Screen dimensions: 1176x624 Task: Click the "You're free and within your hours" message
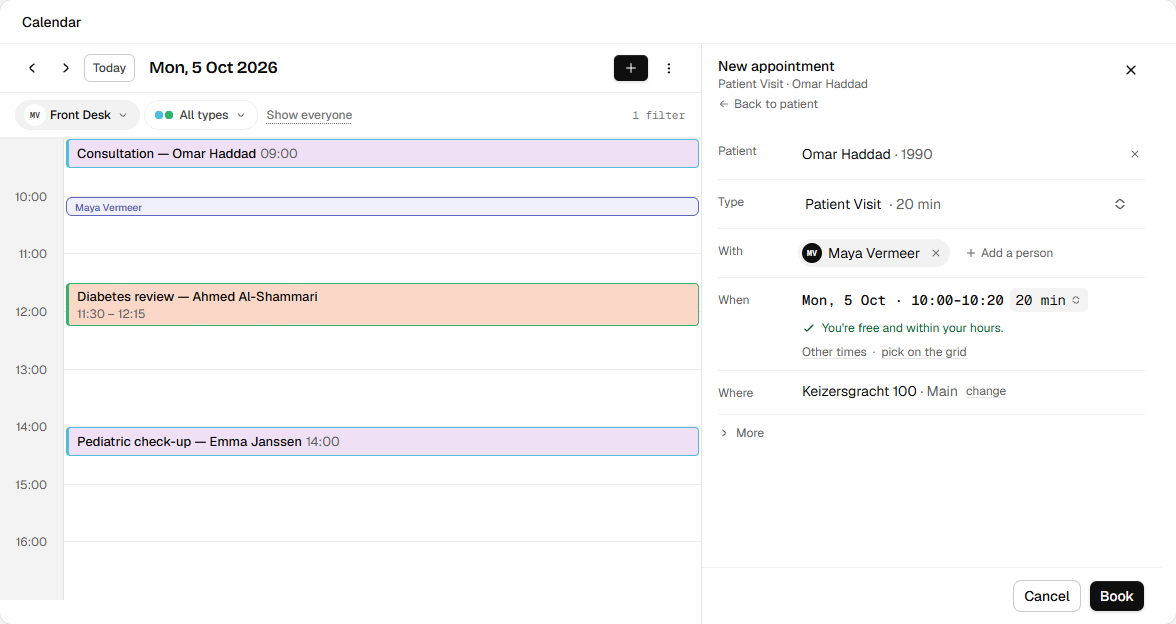point(903,328)
